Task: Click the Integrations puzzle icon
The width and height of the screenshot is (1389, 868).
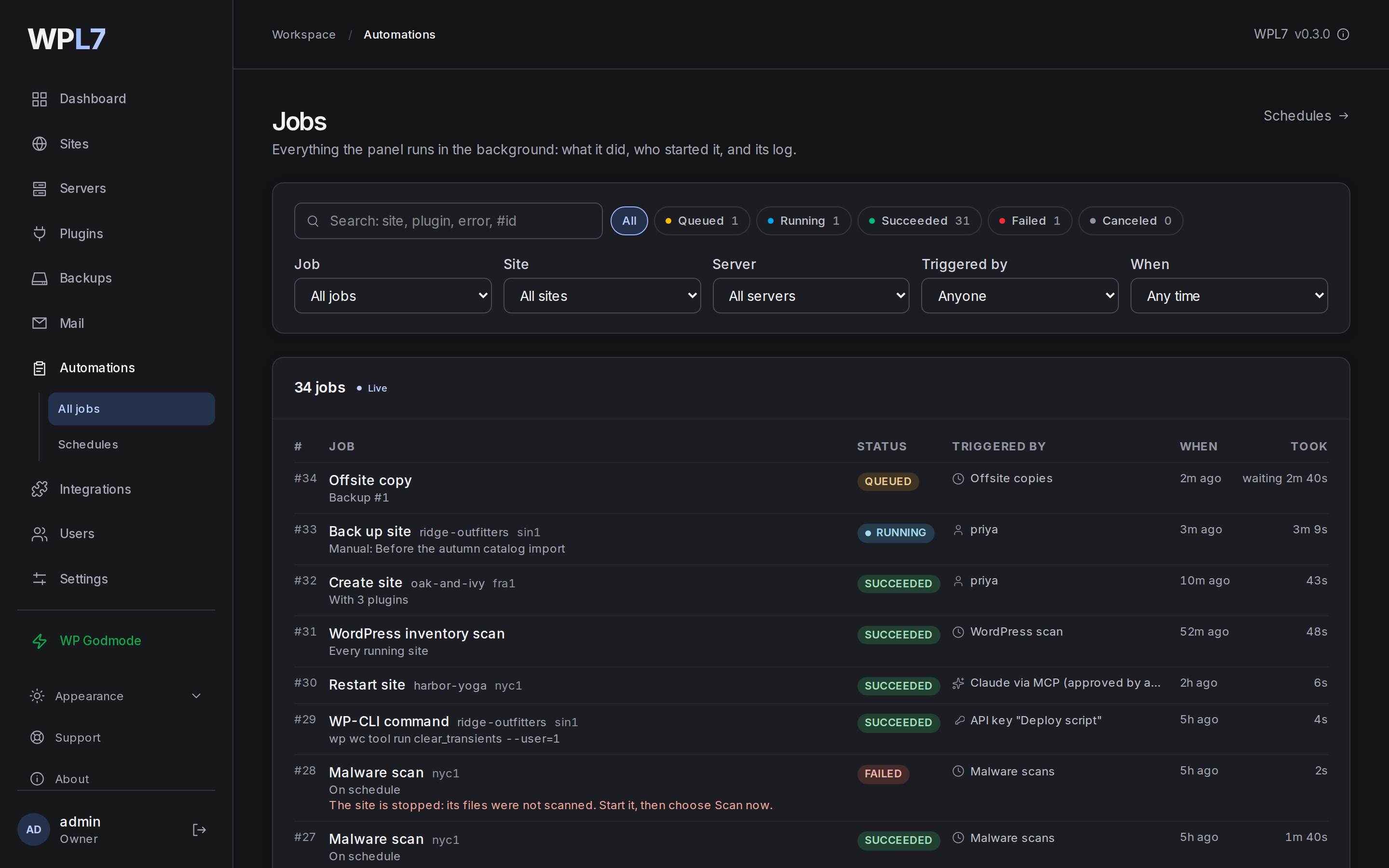Action: (x=39, y=489)
